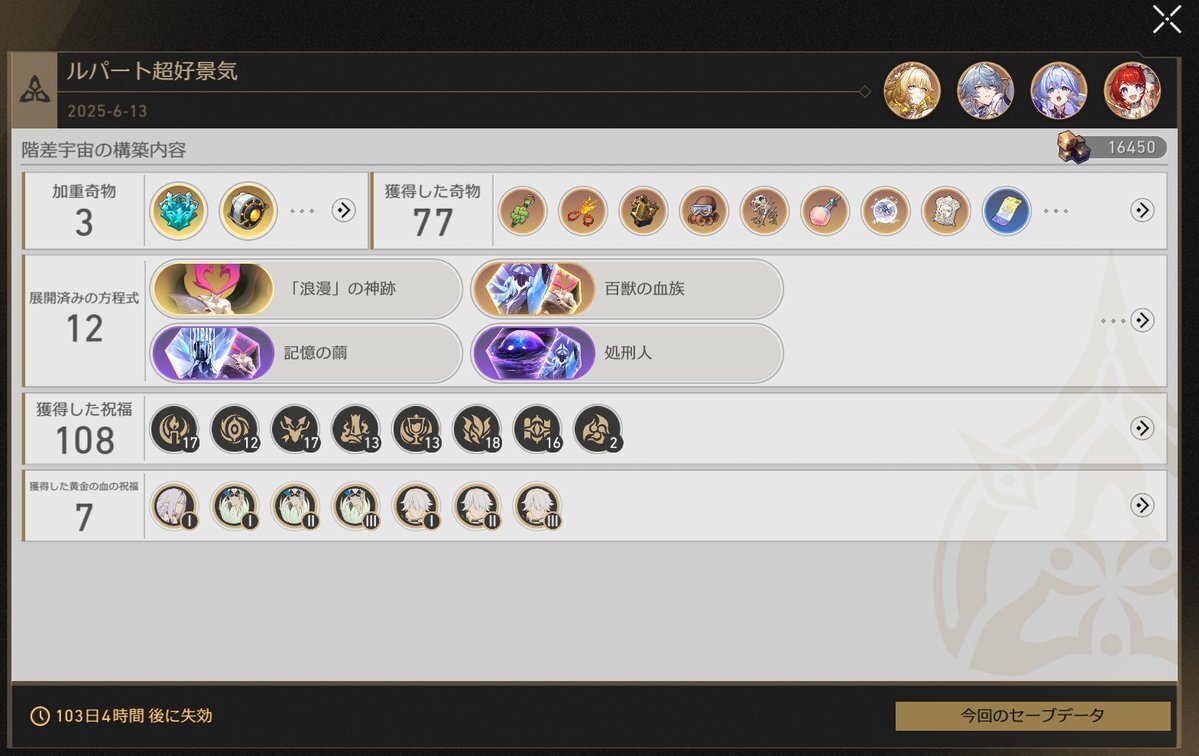This screenshot has height=756, width=1199.
Task: Select the camera-lens weighted curio icon
Action: click(x=248, y=210)
